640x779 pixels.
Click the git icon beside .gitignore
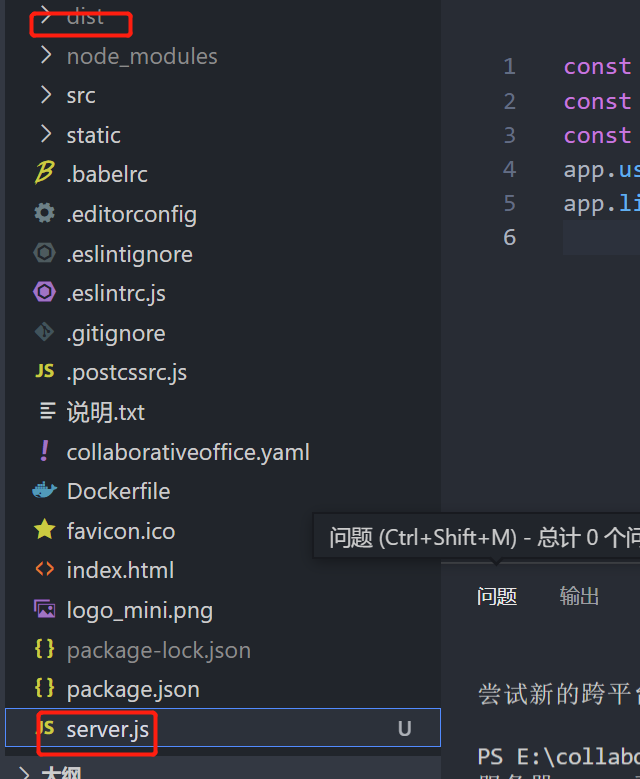pyautogui.click(x=44, y=333)
